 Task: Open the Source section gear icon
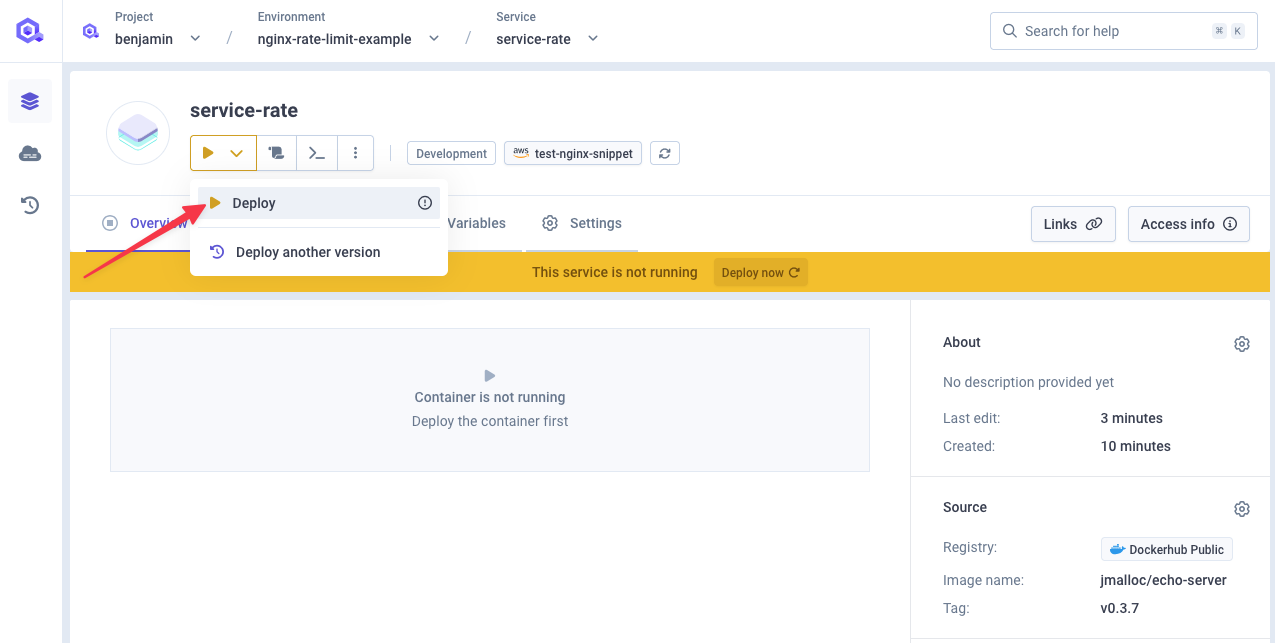(x=1241, y=508)
